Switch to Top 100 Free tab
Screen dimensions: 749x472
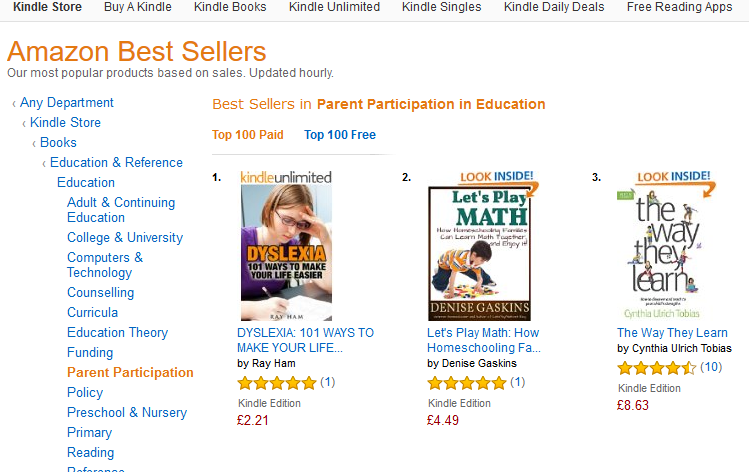(340, 135)
